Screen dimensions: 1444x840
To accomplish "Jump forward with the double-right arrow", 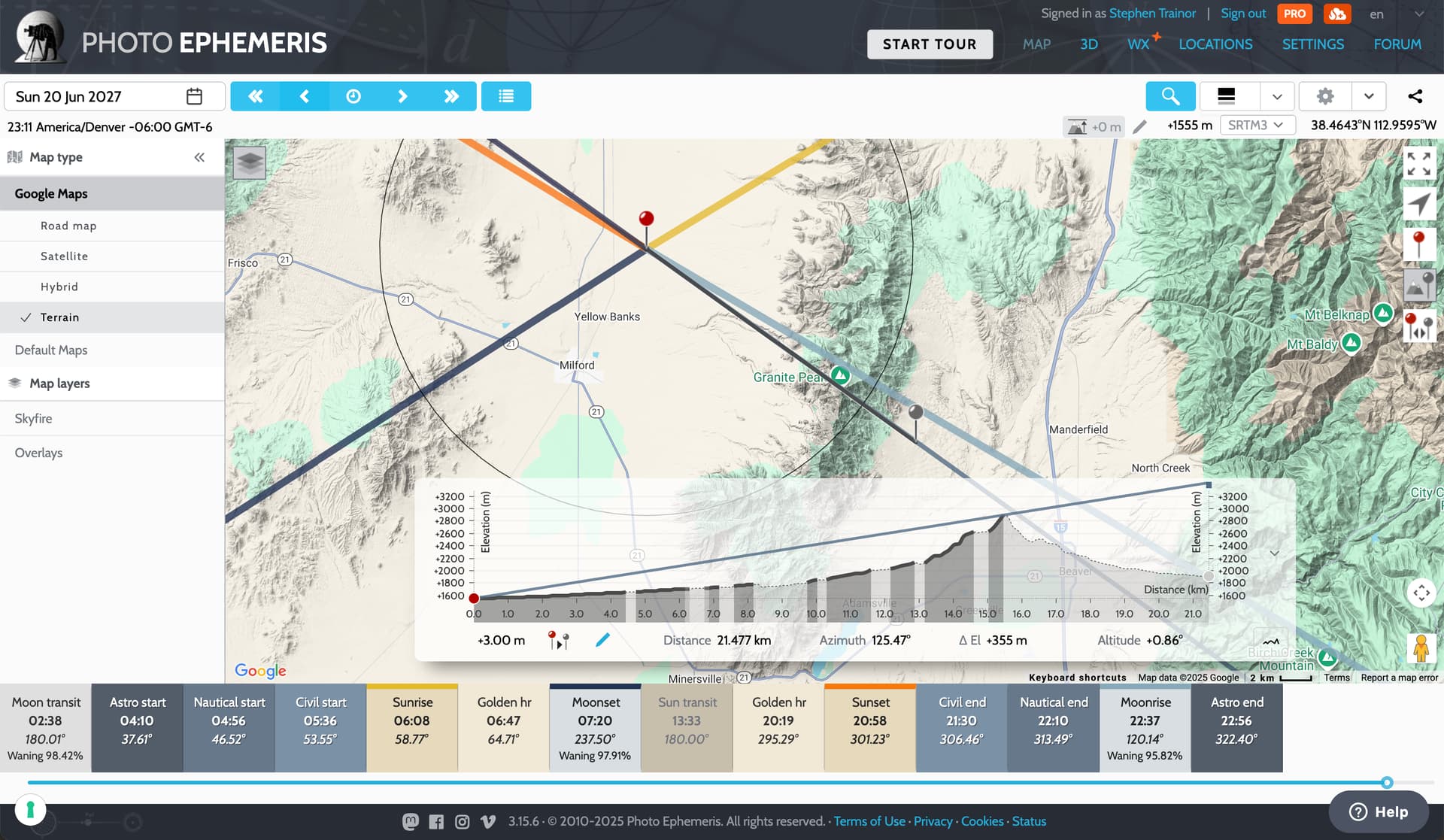I will pos(451,96).
